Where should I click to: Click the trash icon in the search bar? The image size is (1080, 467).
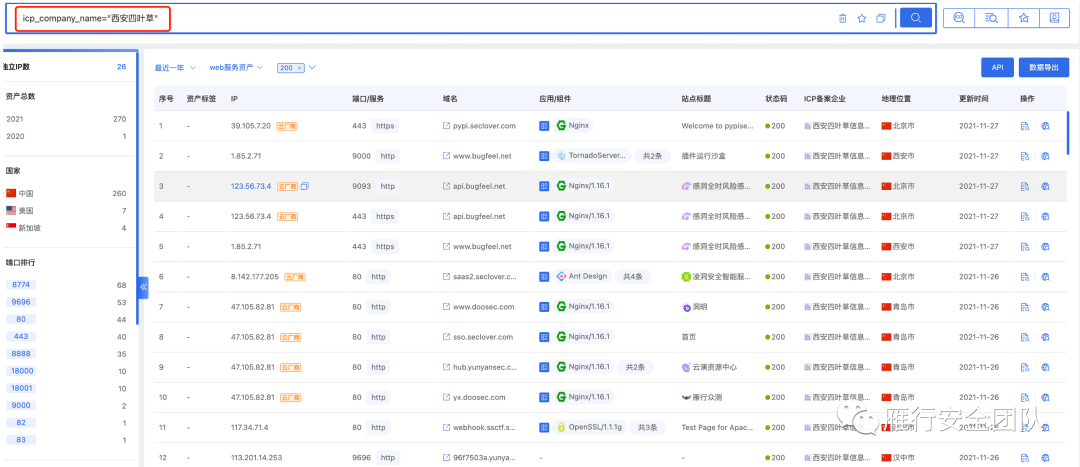point(842,19)
